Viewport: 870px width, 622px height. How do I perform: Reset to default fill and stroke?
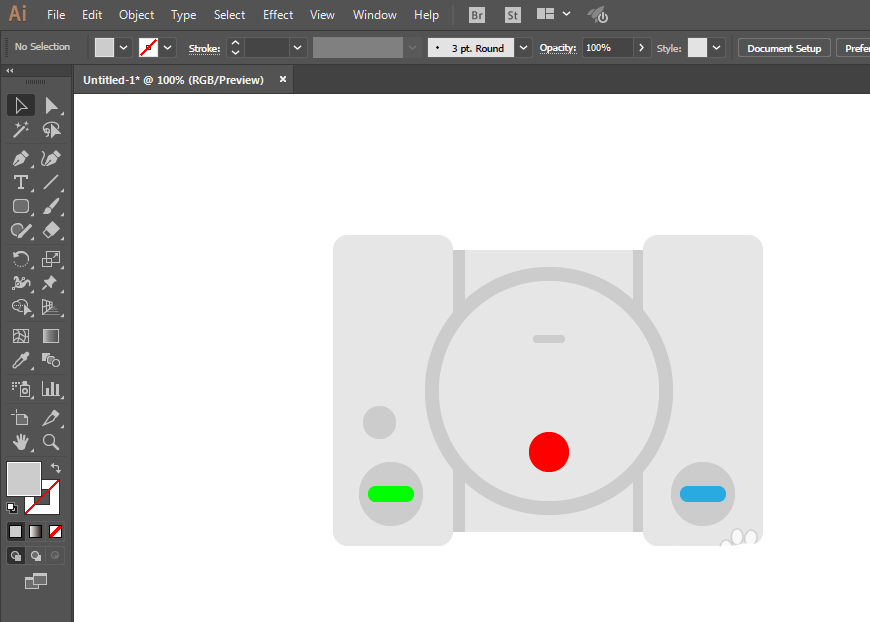(x=12, y=507)
